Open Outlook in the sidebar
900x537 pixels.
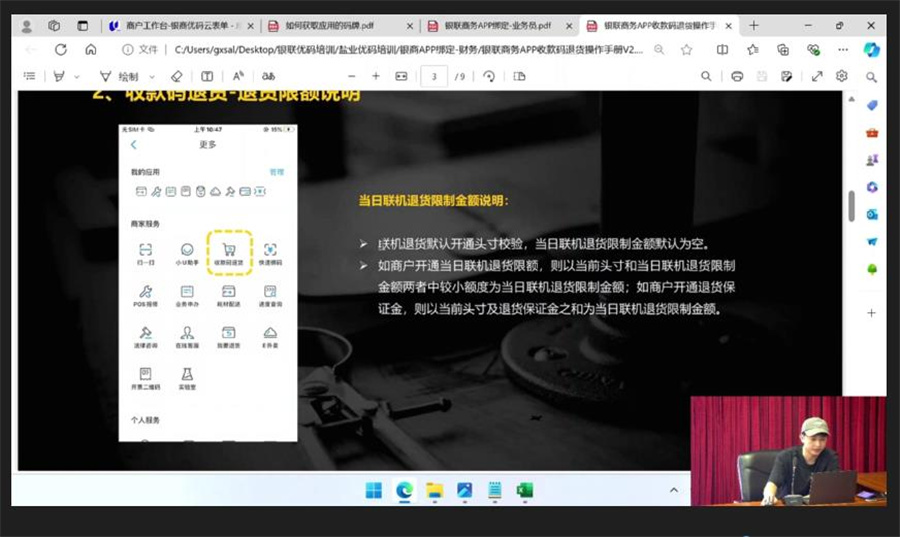(x=872, y=214)
